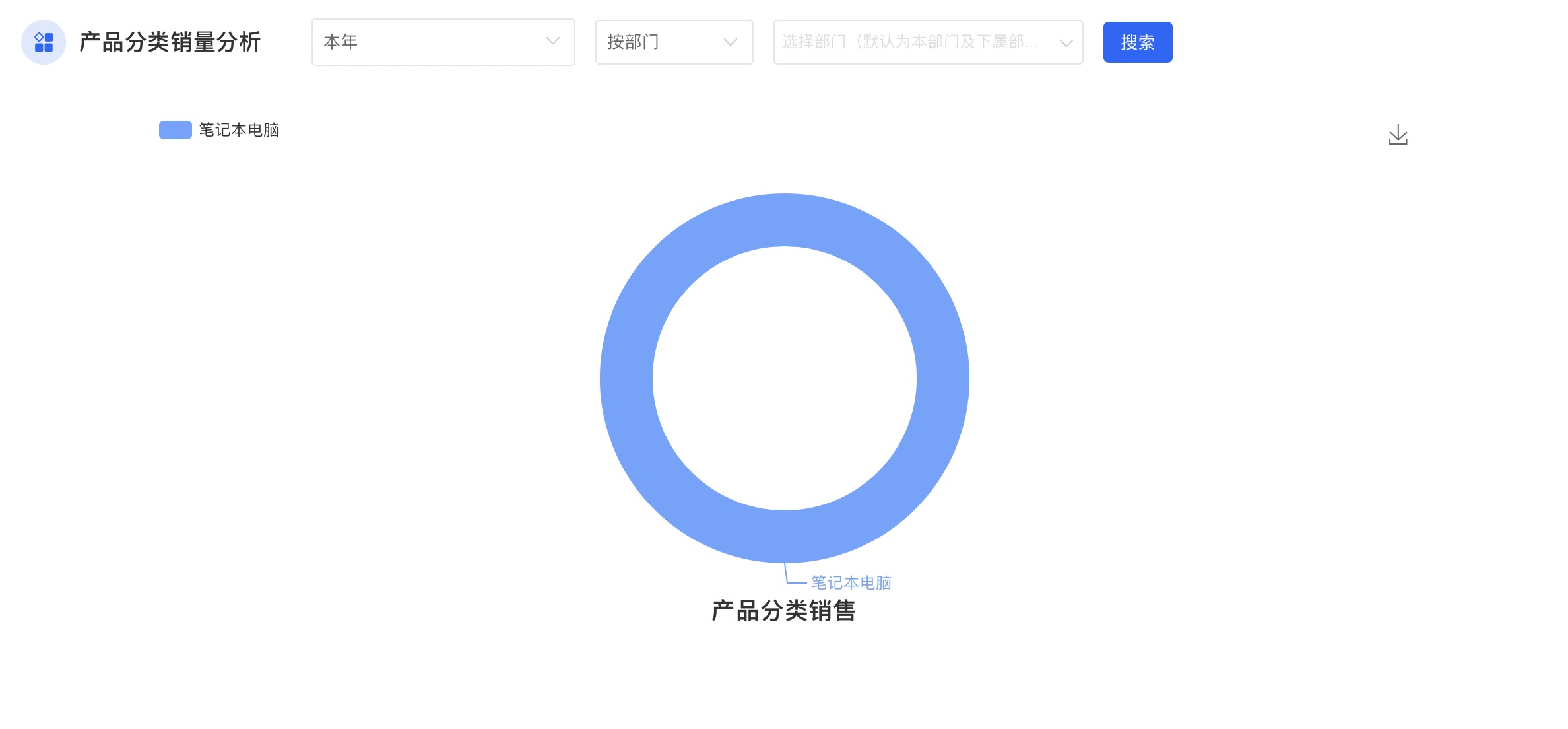Click the 本年 selected value text
Screen dimensions: 1568x729
(x=341, y=42)
